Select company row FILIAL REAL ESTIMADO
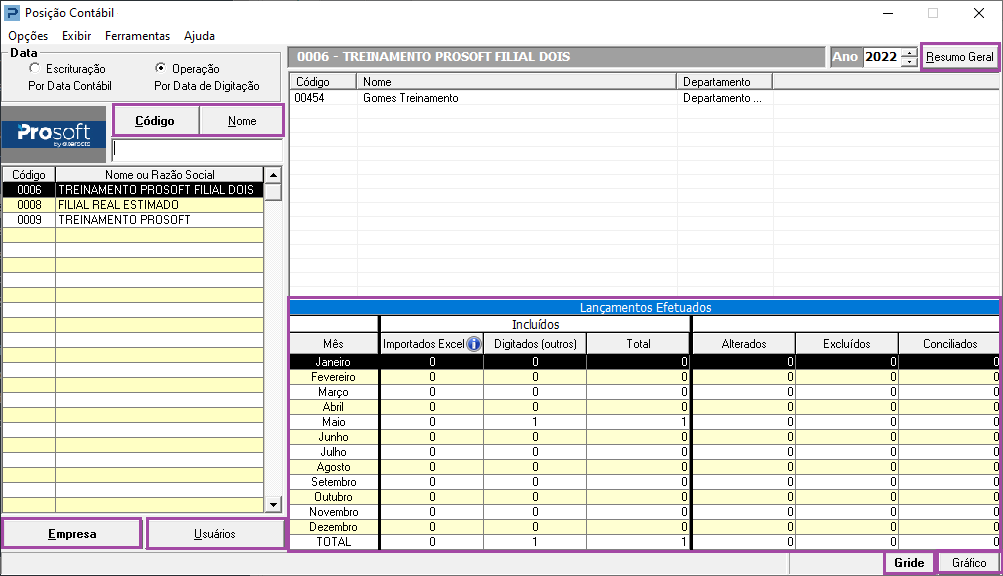This screenshot has height=576, width=1003. [133, 205]
